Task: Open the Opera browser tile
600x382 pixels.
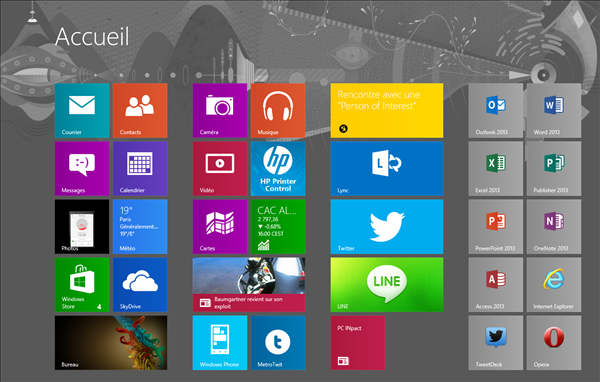Action: click(x=554, y=343)
